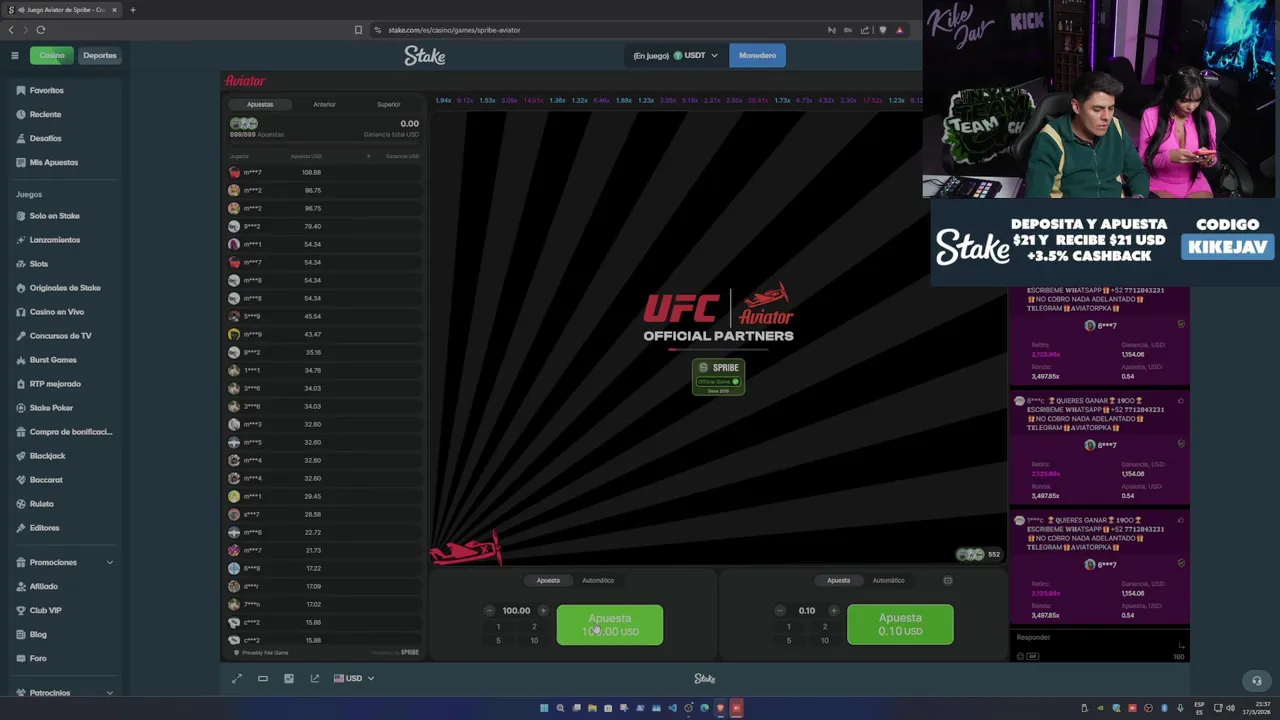Open game live stats icon
The width and height of the screenshot is (1280, 720).
[x=289, y=678]
